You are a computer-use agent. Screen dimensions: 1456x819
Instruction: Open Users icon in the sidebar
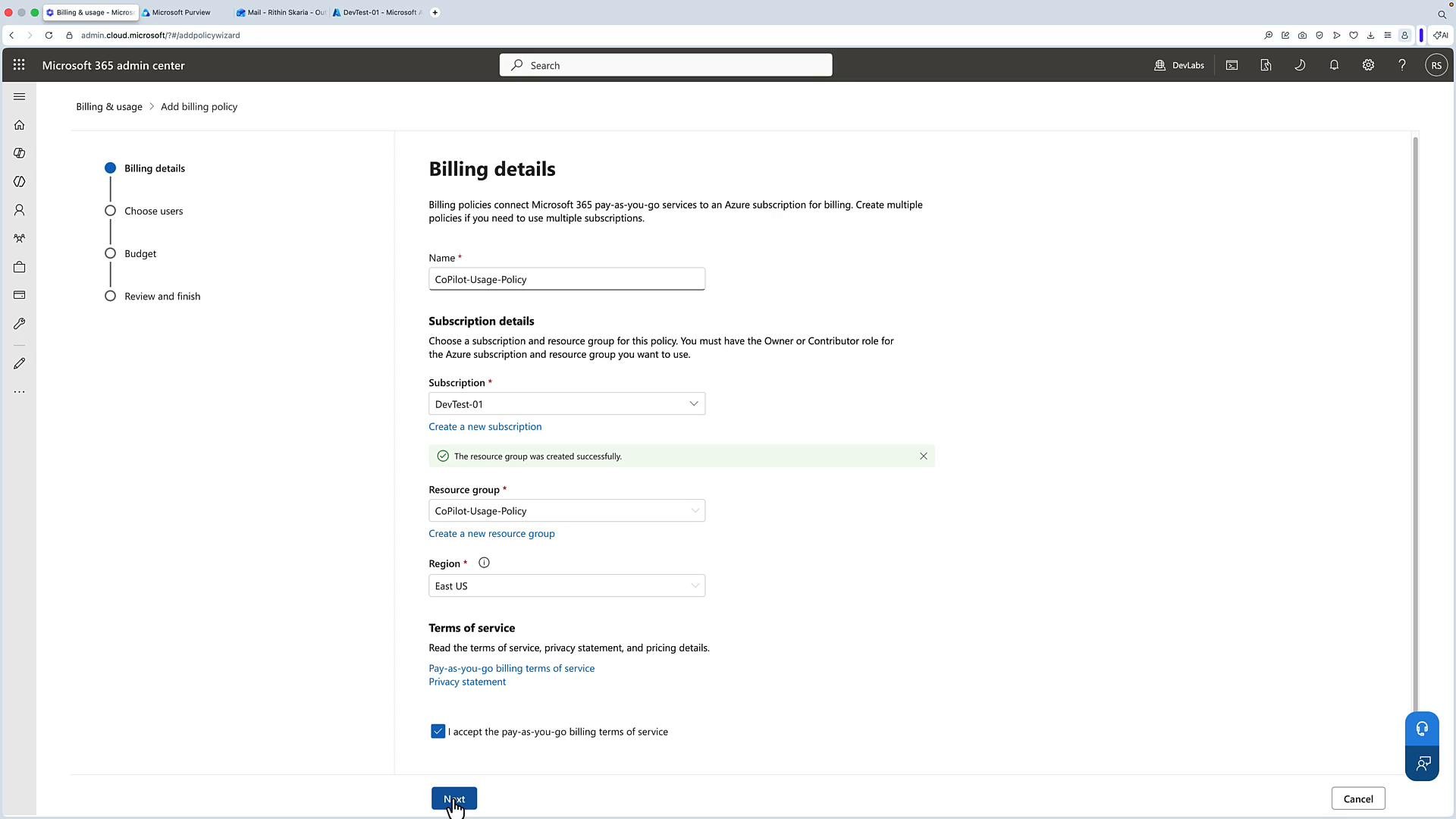(x=20, y=210)
